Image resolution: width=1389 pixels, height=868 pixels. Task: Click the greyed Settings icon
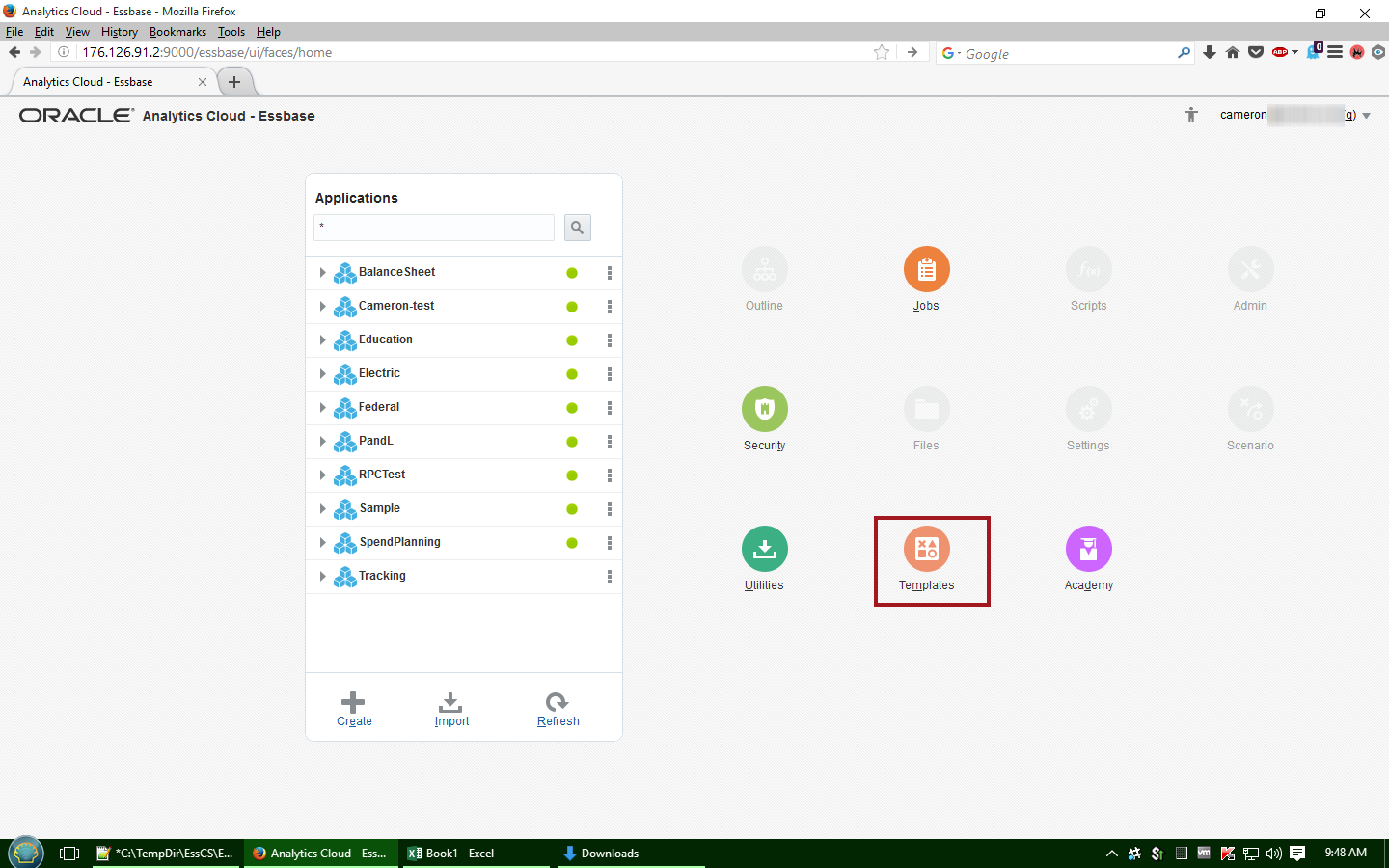[x=1089, y=409]
